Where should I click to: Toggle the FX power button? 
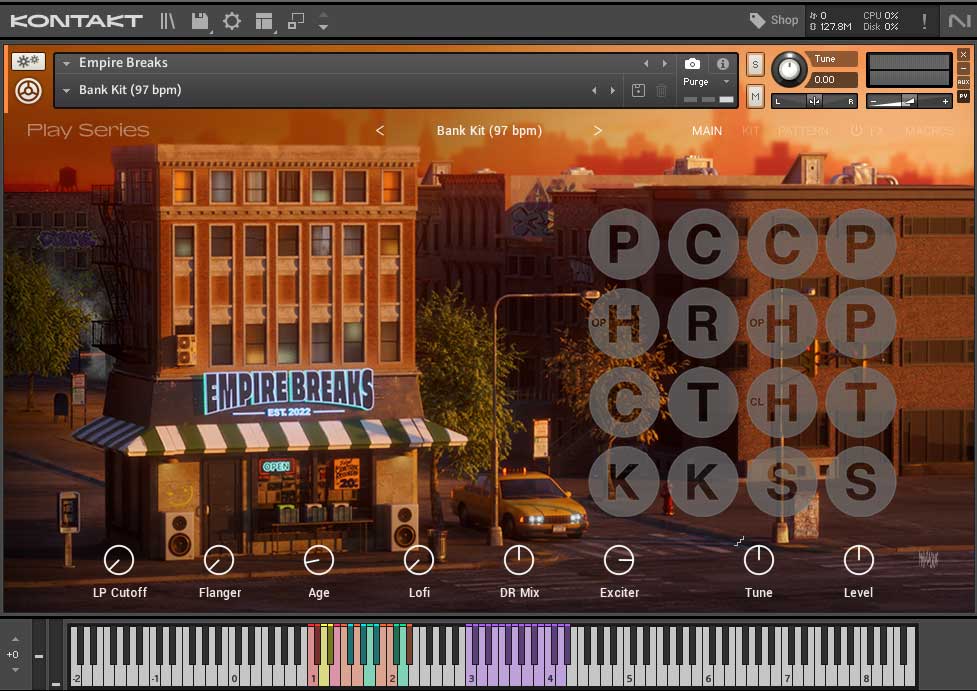[x=857, y=130]
